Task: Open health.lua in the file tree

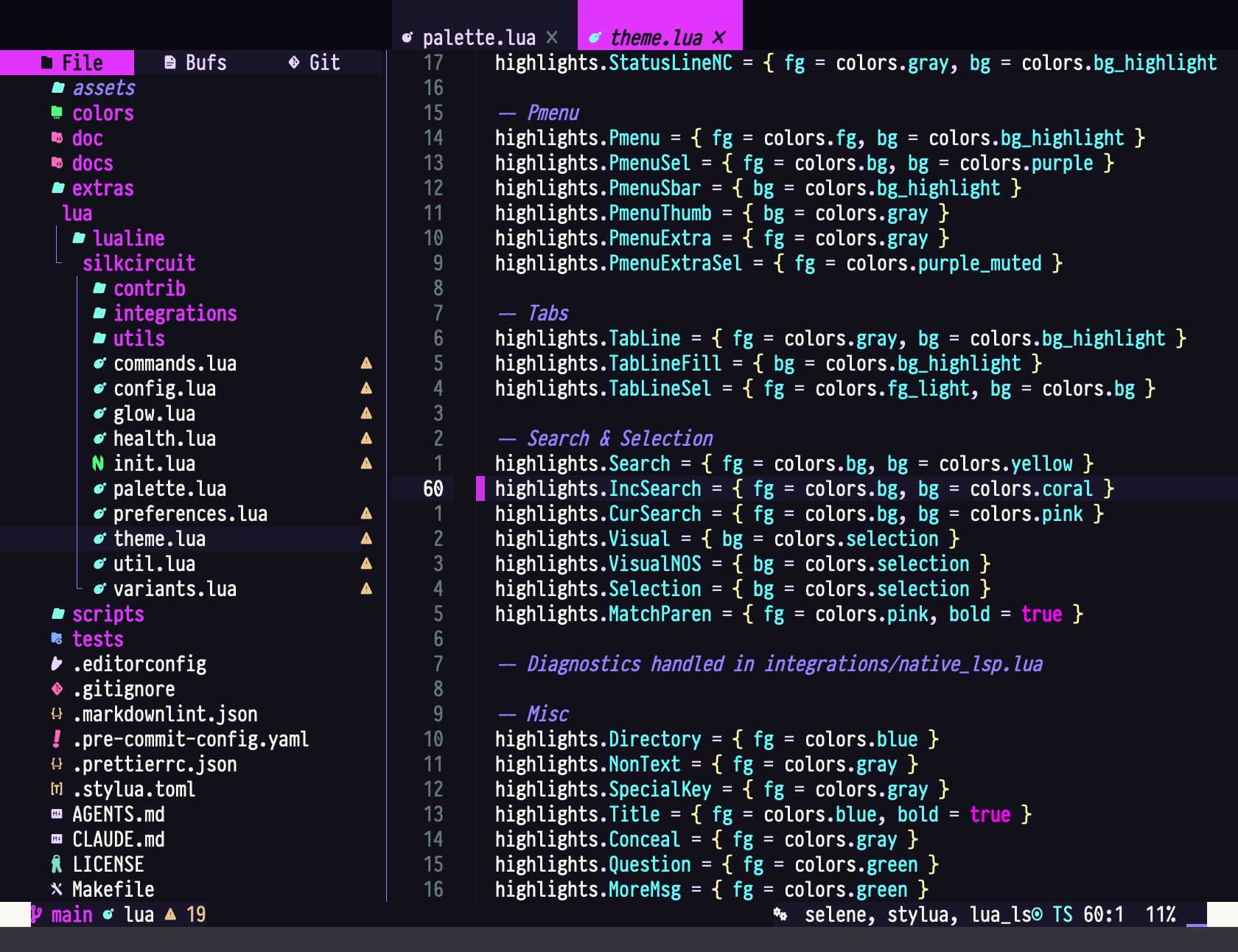Action: click(x=164, y=438)
